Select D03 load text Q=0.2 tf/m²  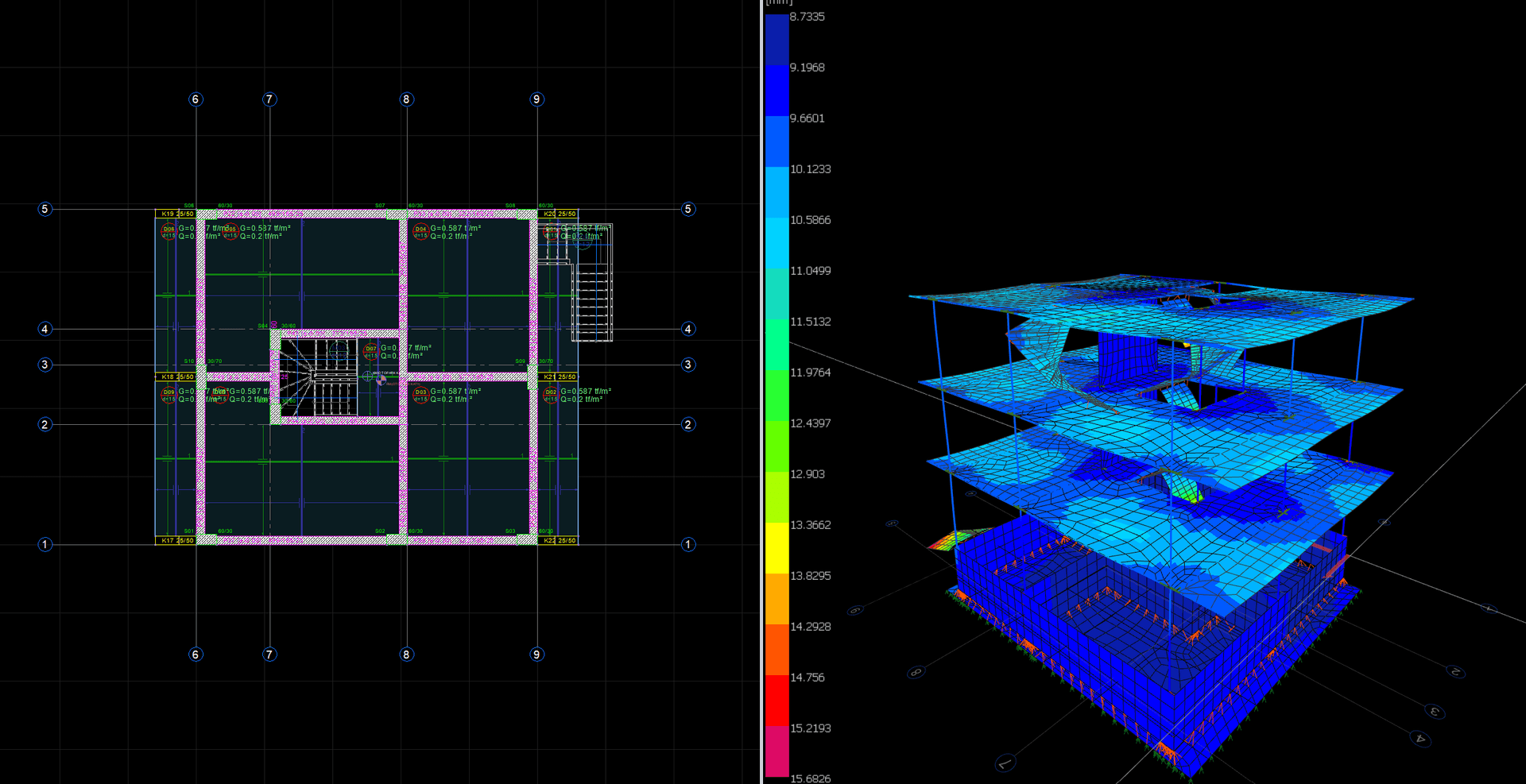[451, 400]
